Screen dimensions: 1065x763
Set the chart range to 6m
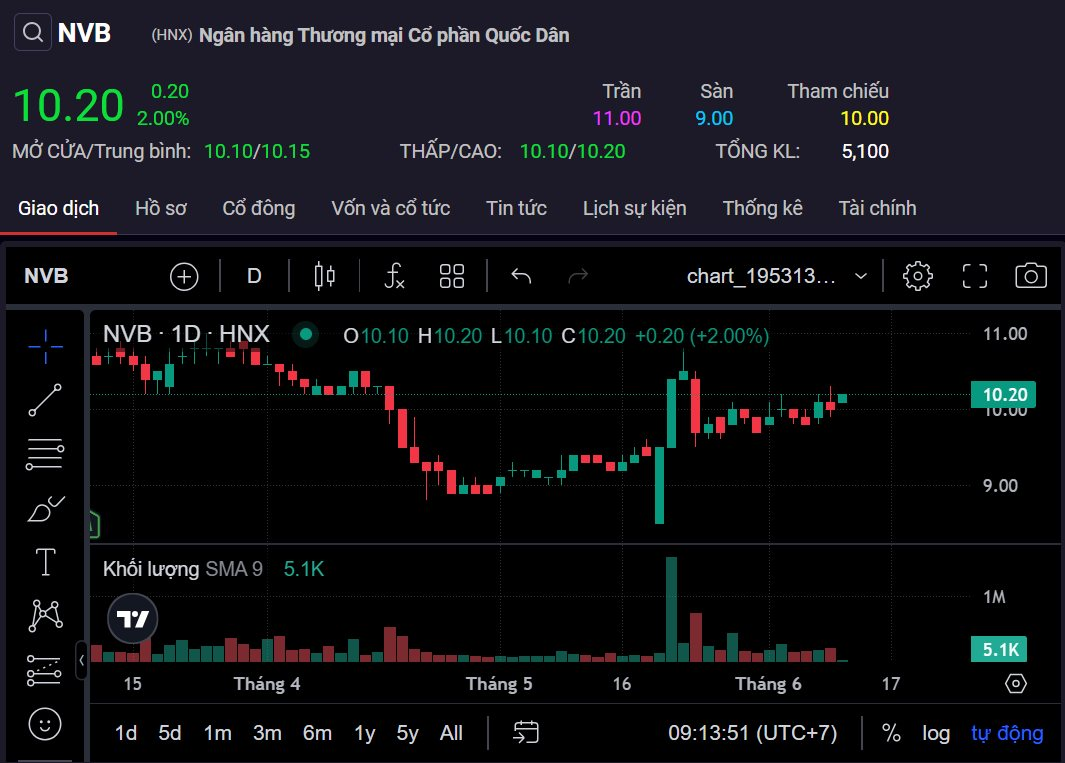[317, 733]
